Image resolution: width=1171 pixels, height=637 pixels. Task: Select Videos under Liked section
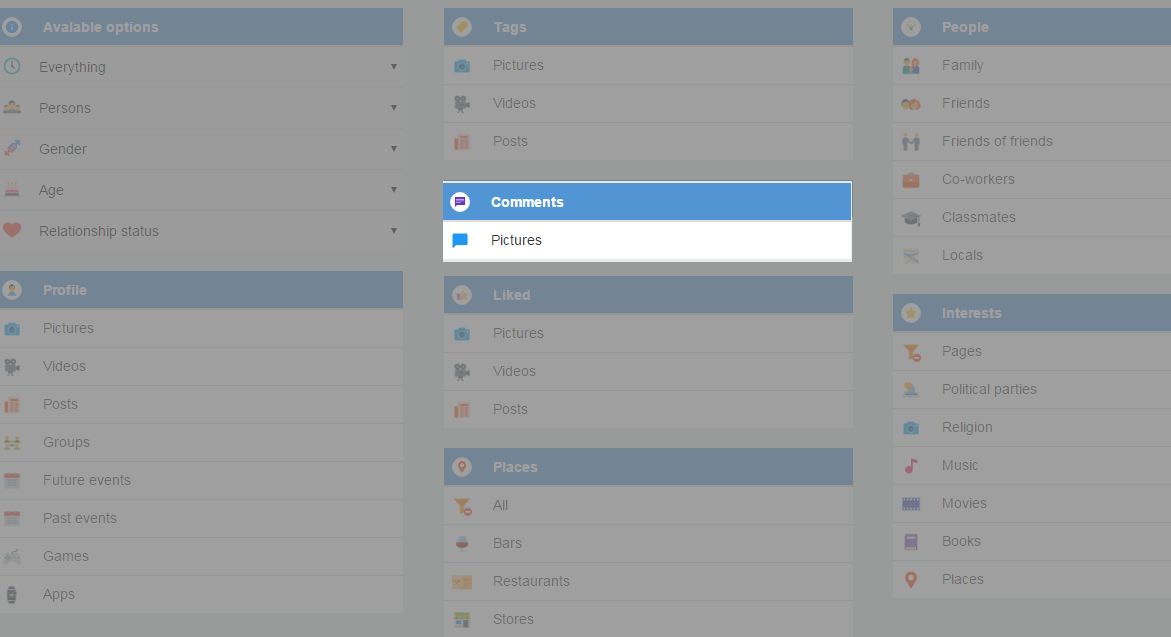(514, 372)
